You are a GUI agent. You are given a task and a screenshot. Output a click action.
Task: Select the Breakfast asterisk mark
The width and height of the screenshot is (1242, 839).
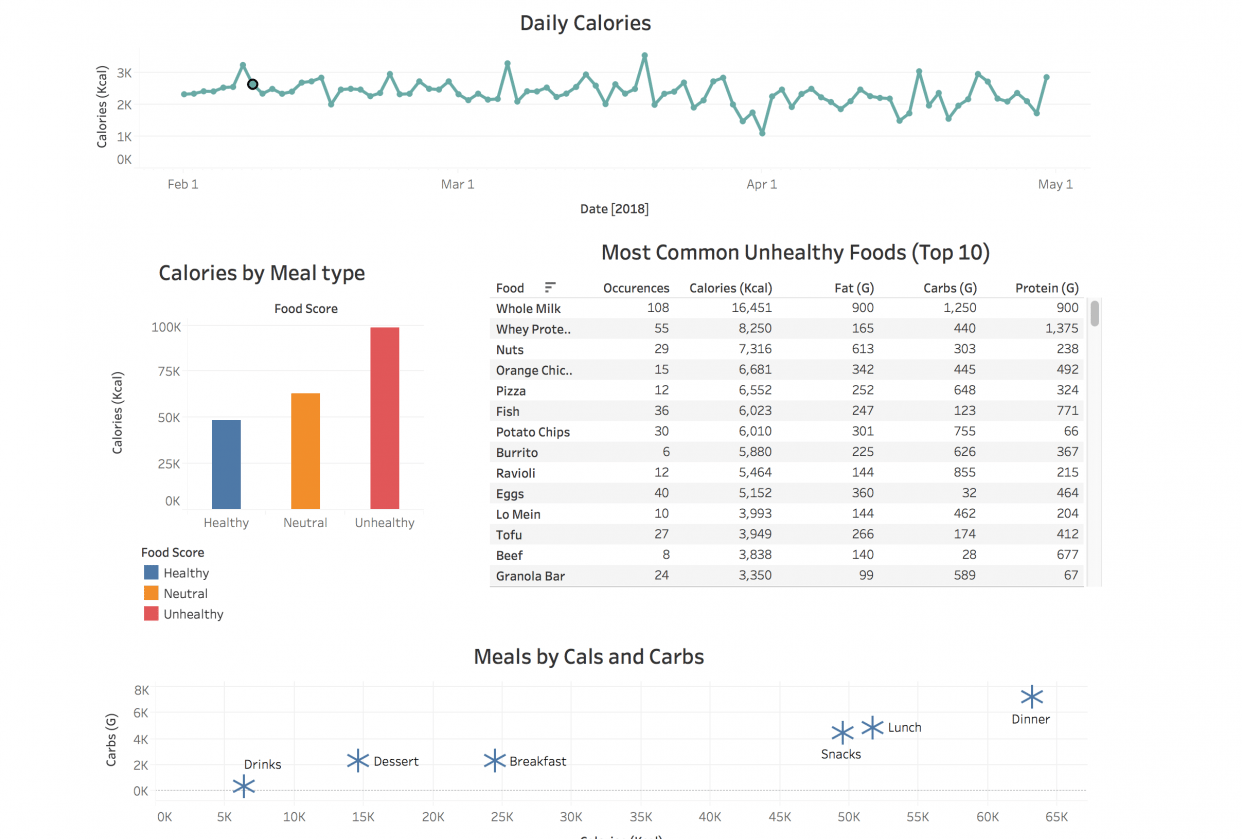click(494, 761)
